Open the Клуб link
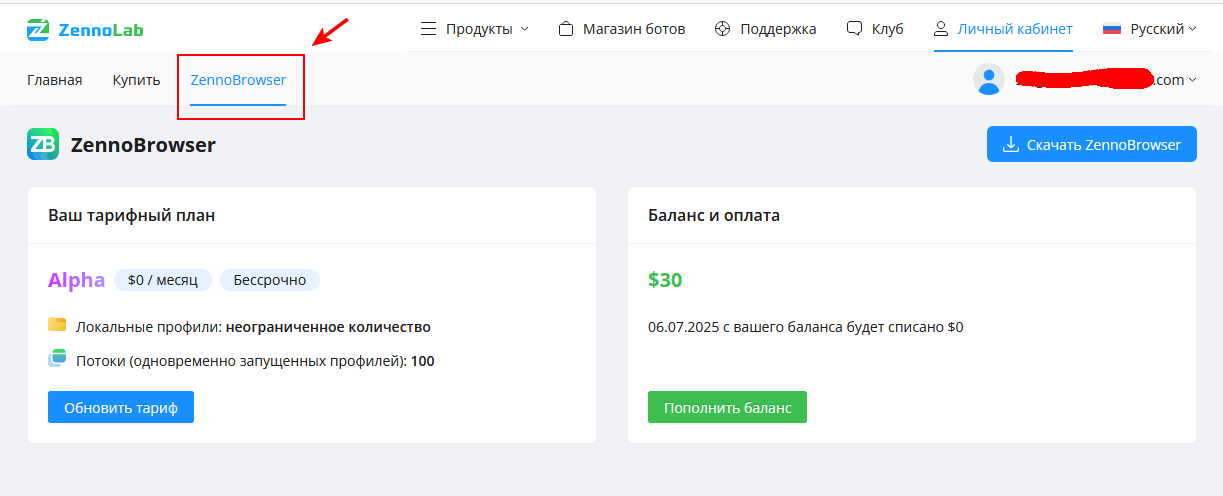The height and width of the screenshot is (496, 1223). pos(875,29)
